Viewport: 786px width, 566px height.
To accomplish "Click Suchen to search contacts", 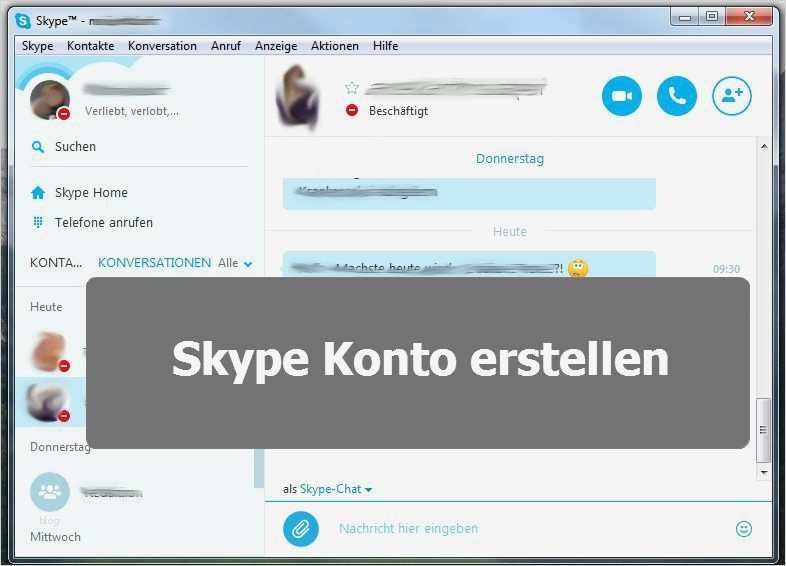I will coord(75,147).
